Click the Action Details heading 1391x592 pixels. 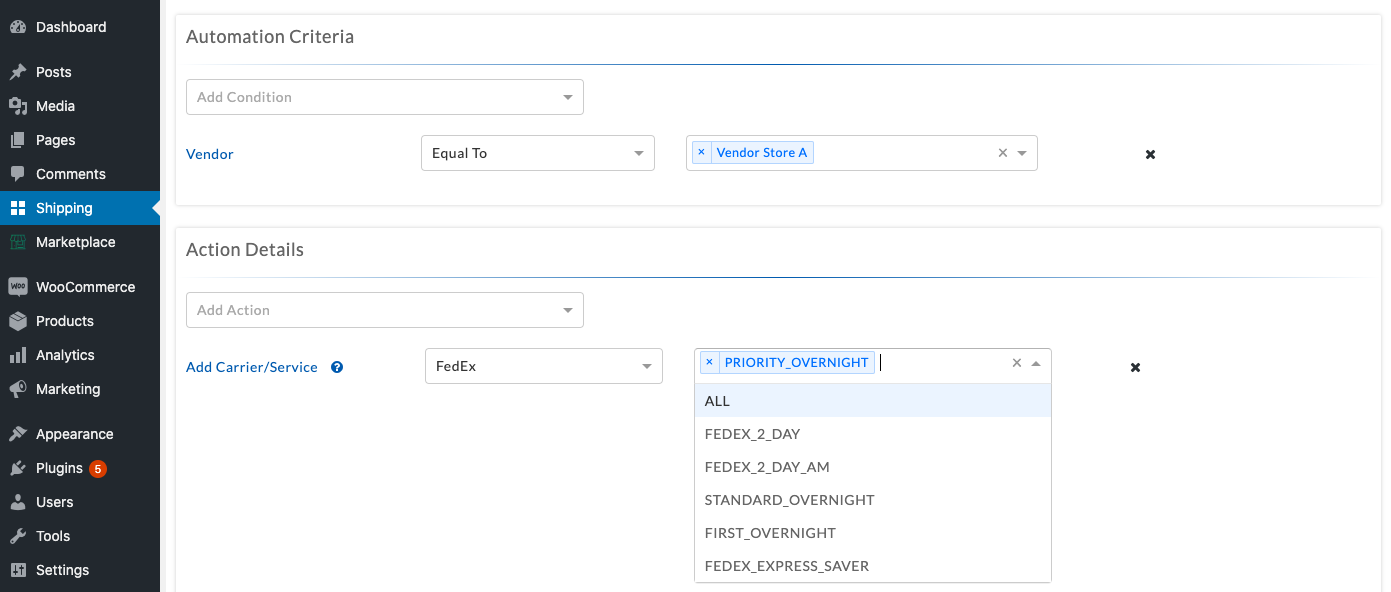click(x=245, y=250)
